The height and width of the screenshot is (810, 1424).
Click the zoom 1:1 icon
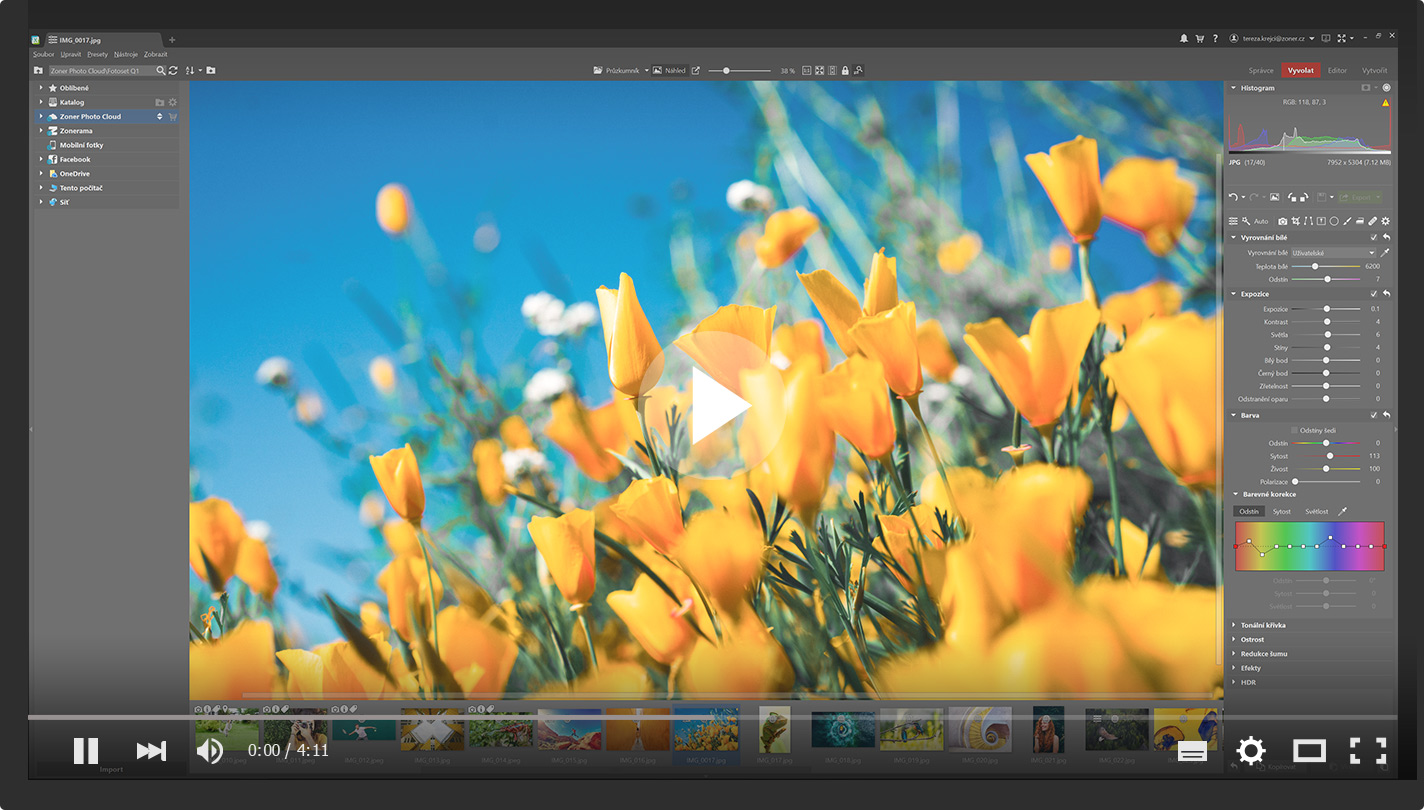pyautogui.click(x=807, y=71)
